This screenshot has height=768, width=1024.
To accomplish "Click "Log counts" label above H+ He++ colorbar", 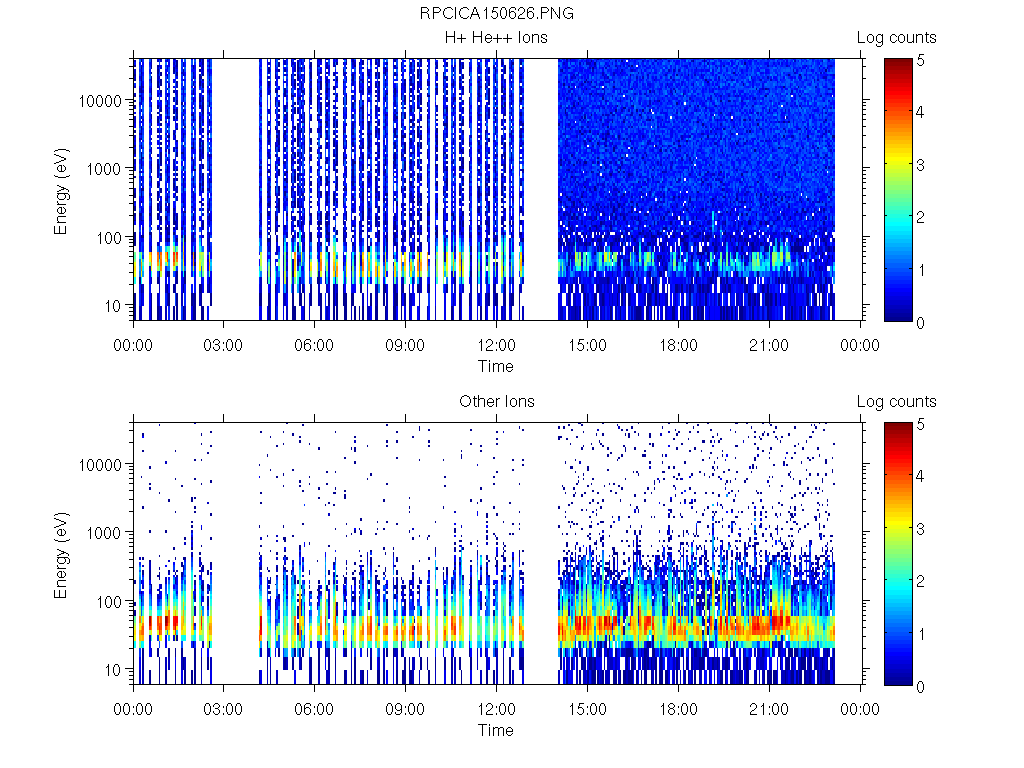I will coord(897,38).
